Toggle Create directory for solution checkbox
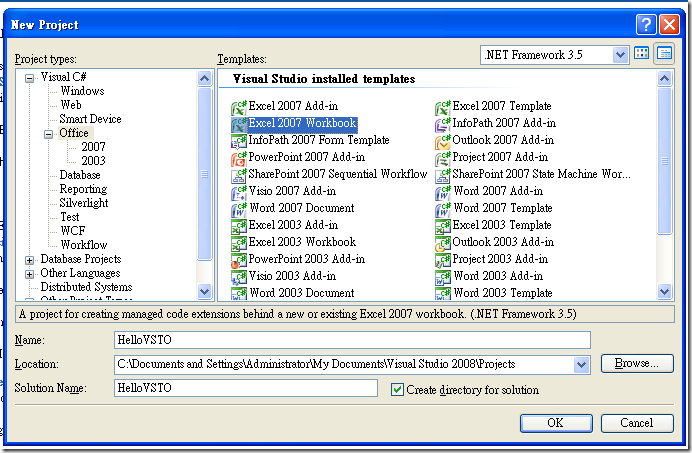This screenshot has height=453, width=692. tap(397, 389)
